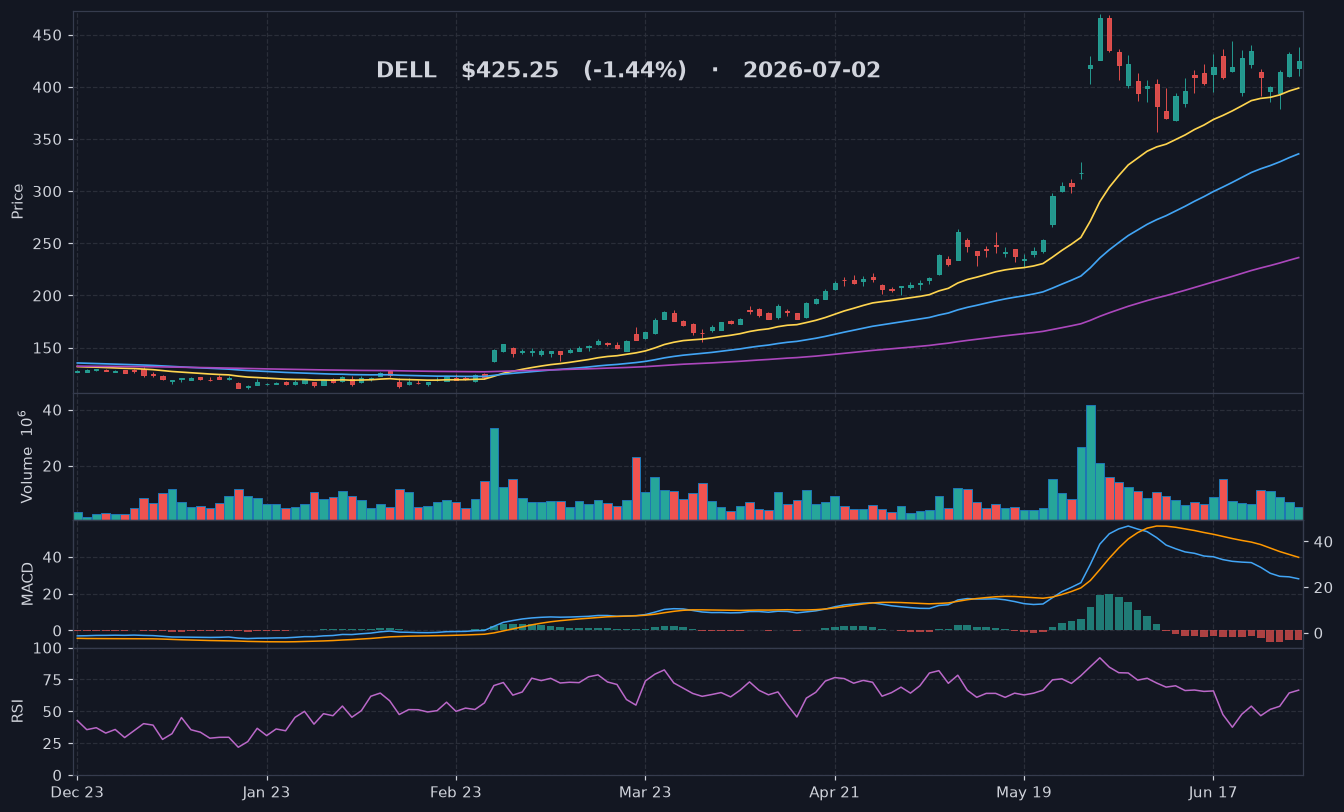
Task: Click the MACD axis label
Action: (x=27, y=583)
